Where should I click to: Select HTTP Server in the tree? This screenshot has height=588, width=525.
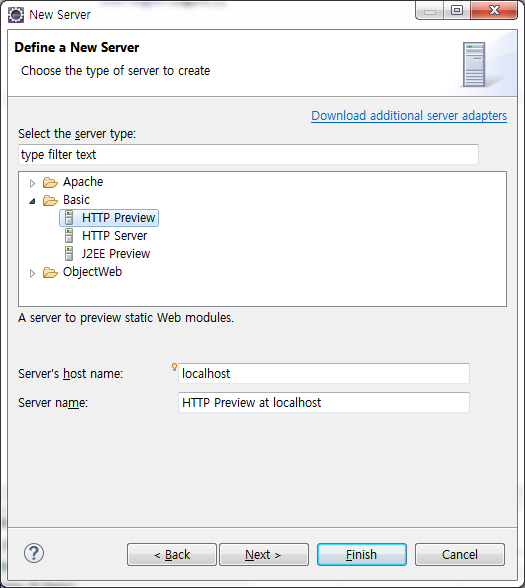[x=114, y=236]
